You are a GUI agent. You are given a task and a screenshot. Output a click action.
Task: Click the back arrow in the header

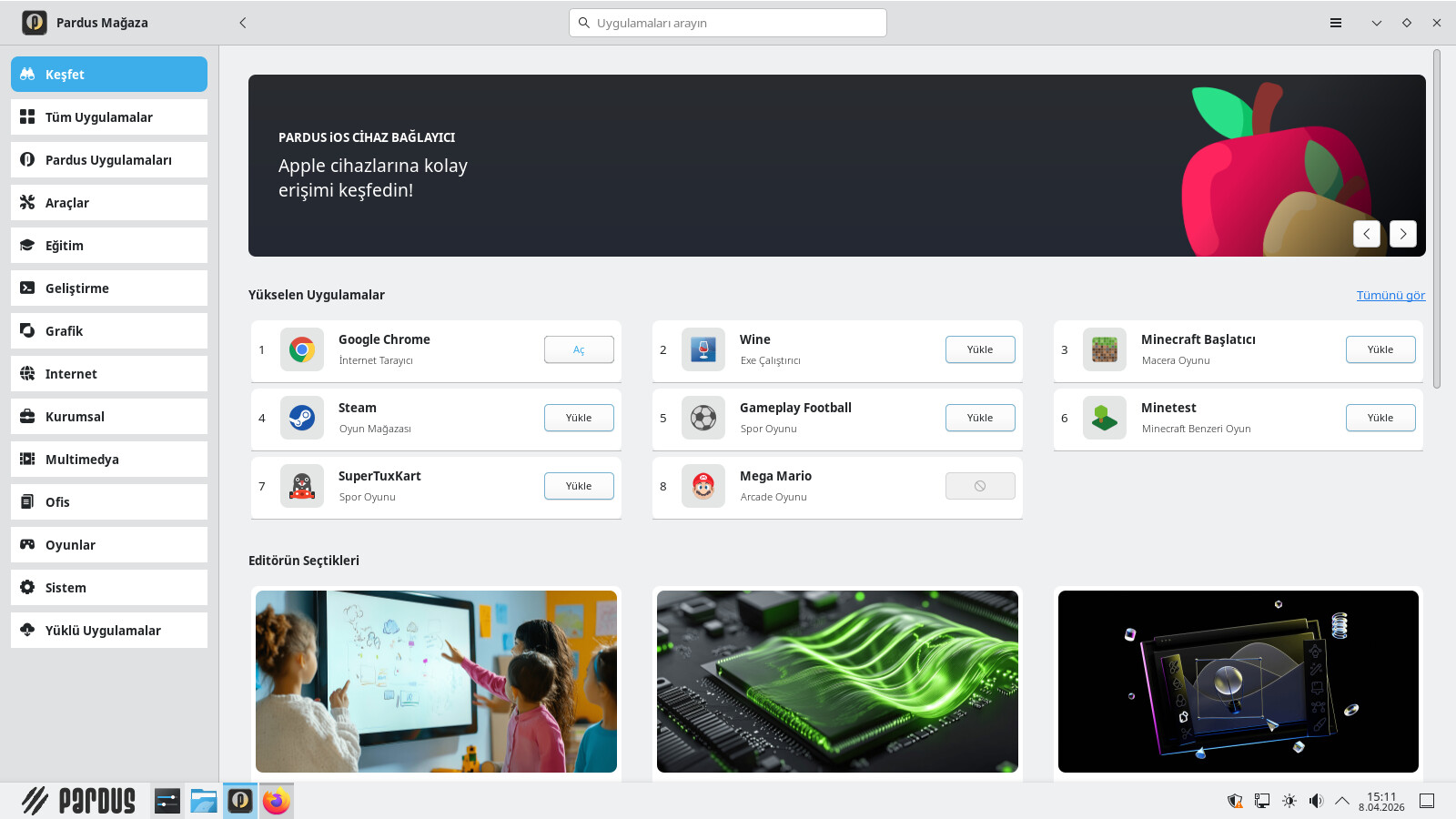(x=243, y=23)
